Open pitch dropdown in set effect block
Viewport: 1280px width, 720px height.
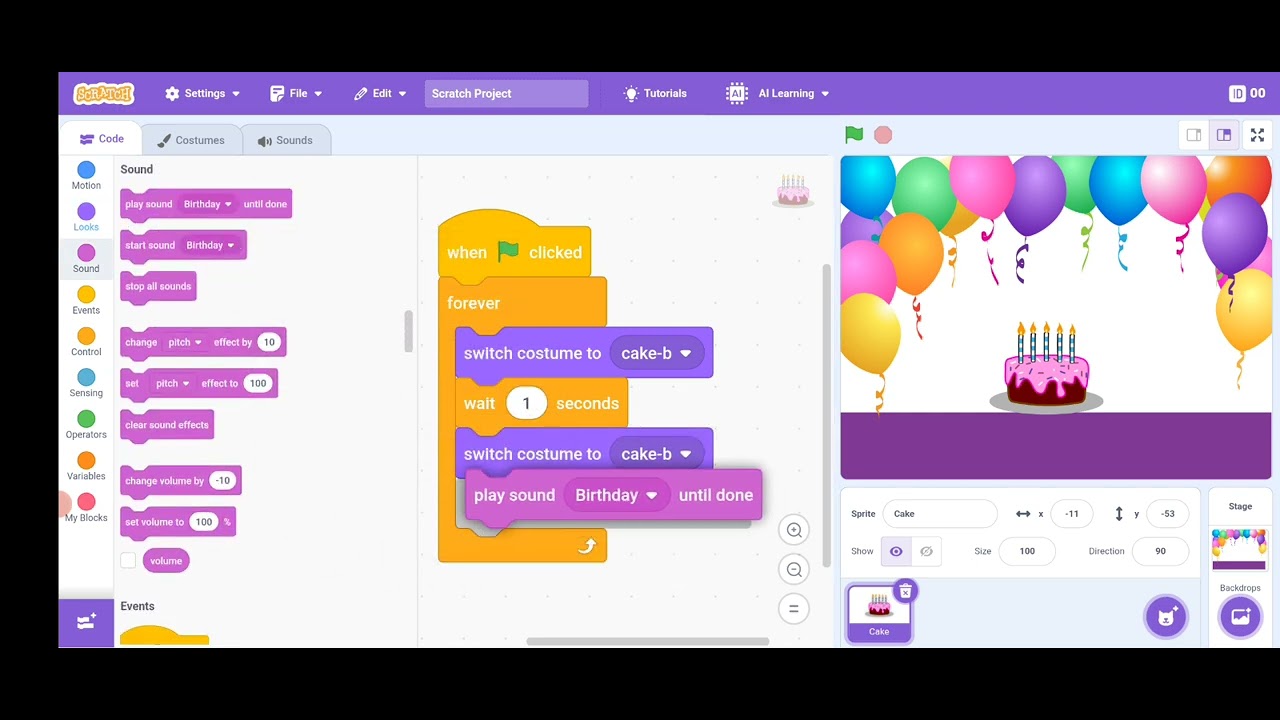click(171, 383)
